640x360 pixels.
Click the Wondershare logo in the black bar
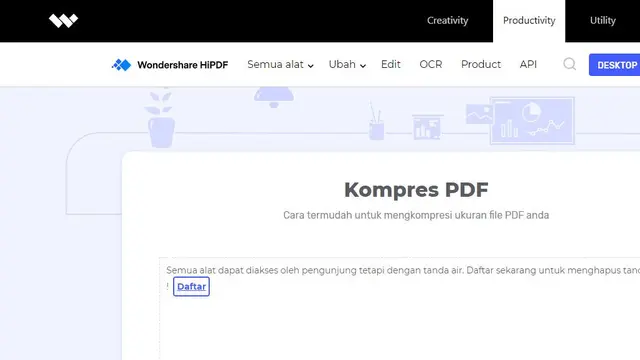click(x=63, y=20)
